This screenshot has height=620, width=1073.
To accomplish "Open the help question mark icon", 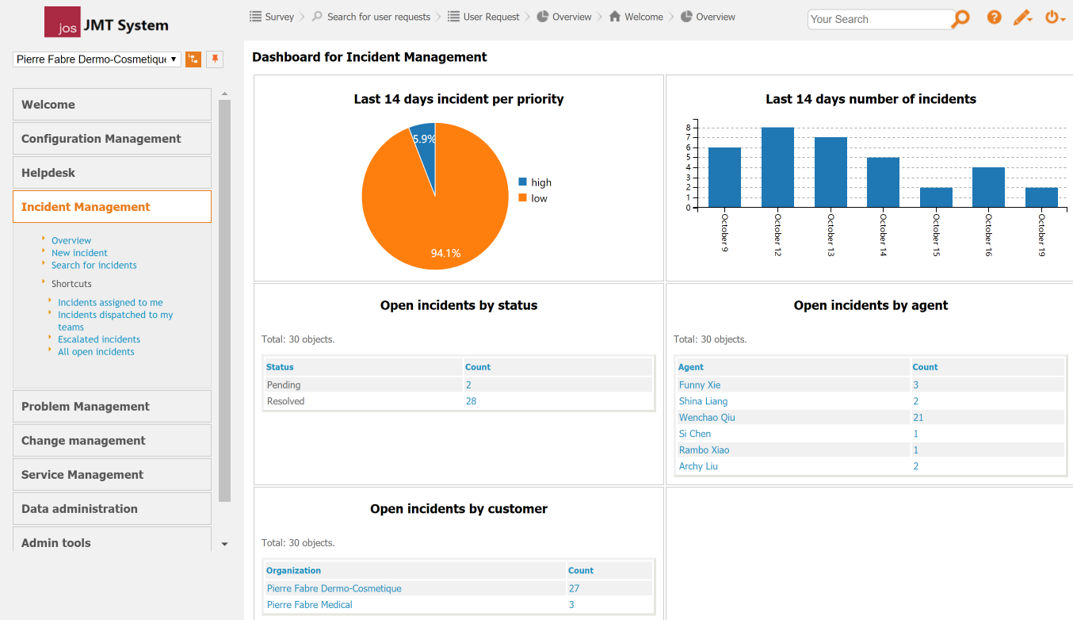I will pos(993,18).
